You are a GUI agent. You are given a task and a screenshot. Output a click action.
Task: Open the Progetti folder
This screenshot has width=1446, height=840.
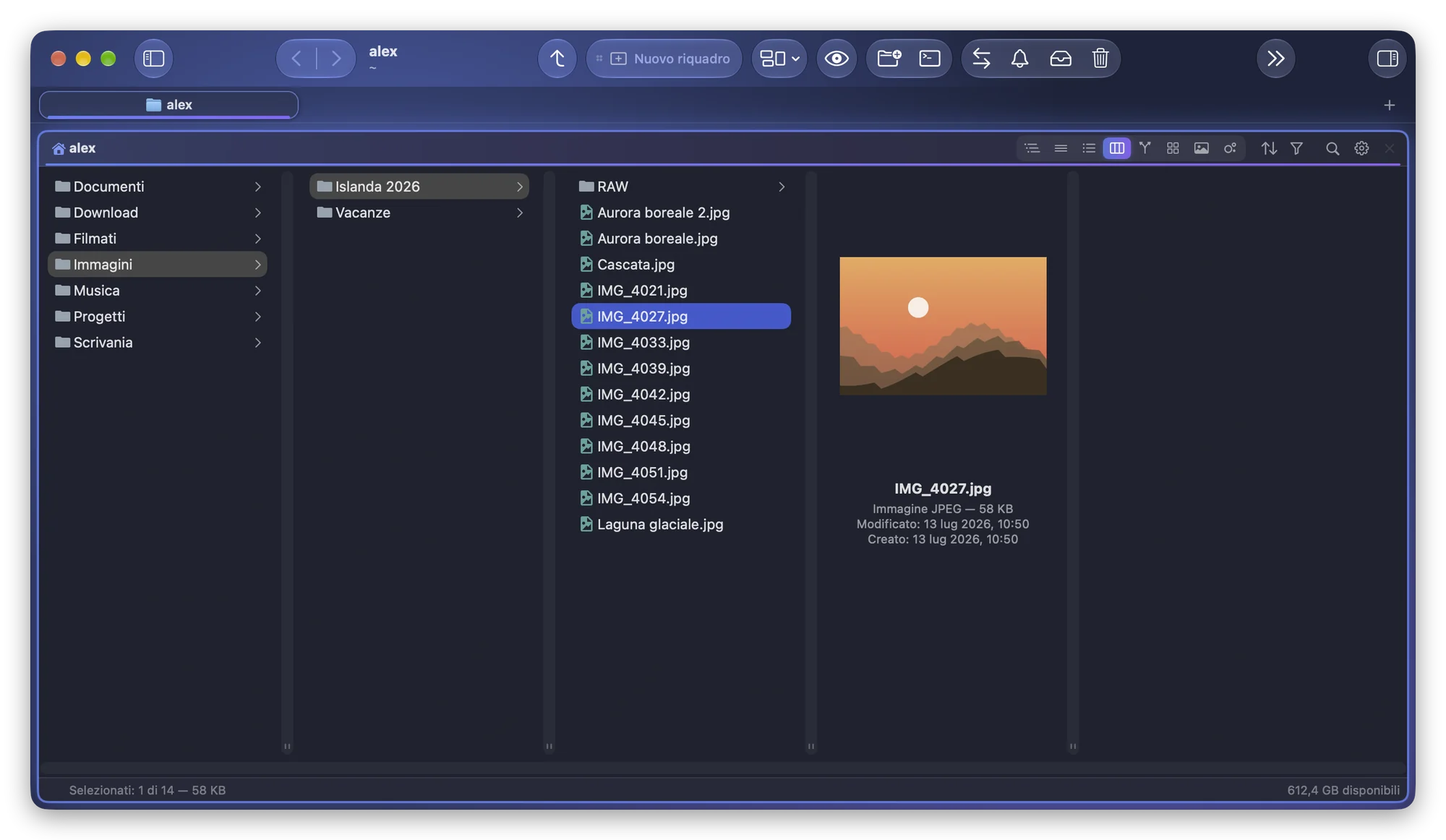coord(158,317)
